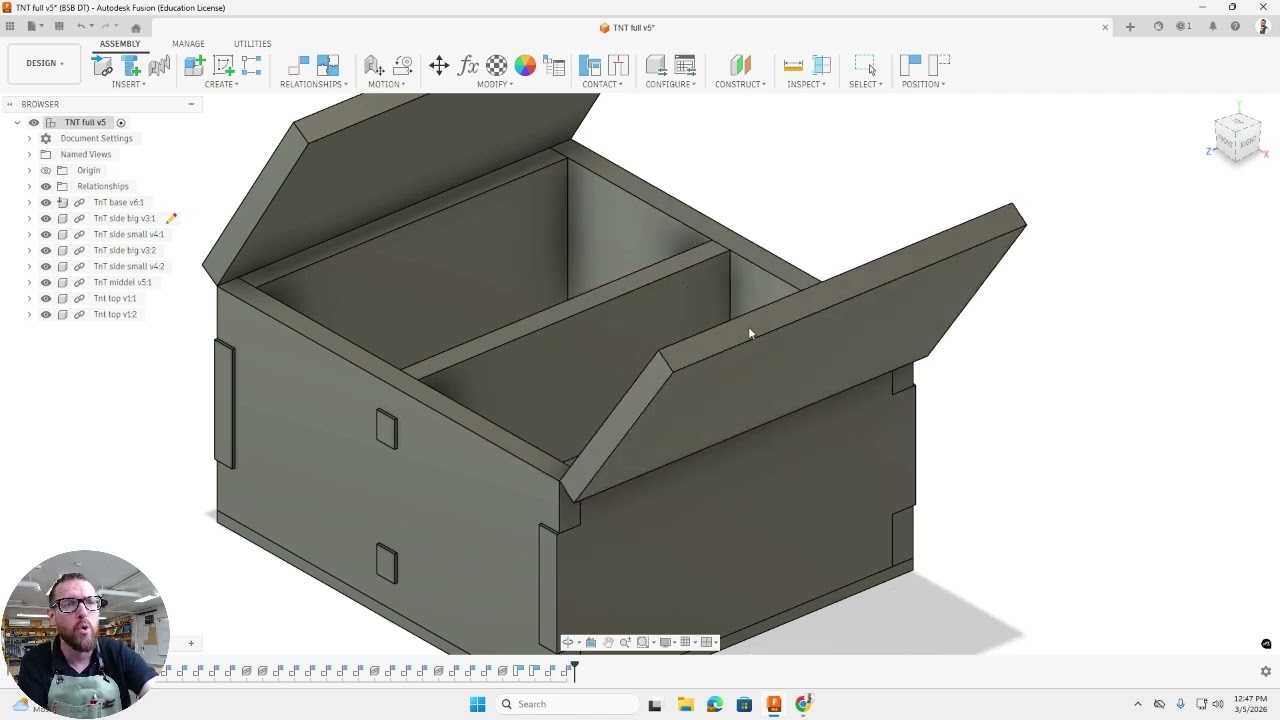The width and height of the screenshot is (1280, 720).
Task: Collapse the BROWSER panel minus button
Action: tap(191, 104)
